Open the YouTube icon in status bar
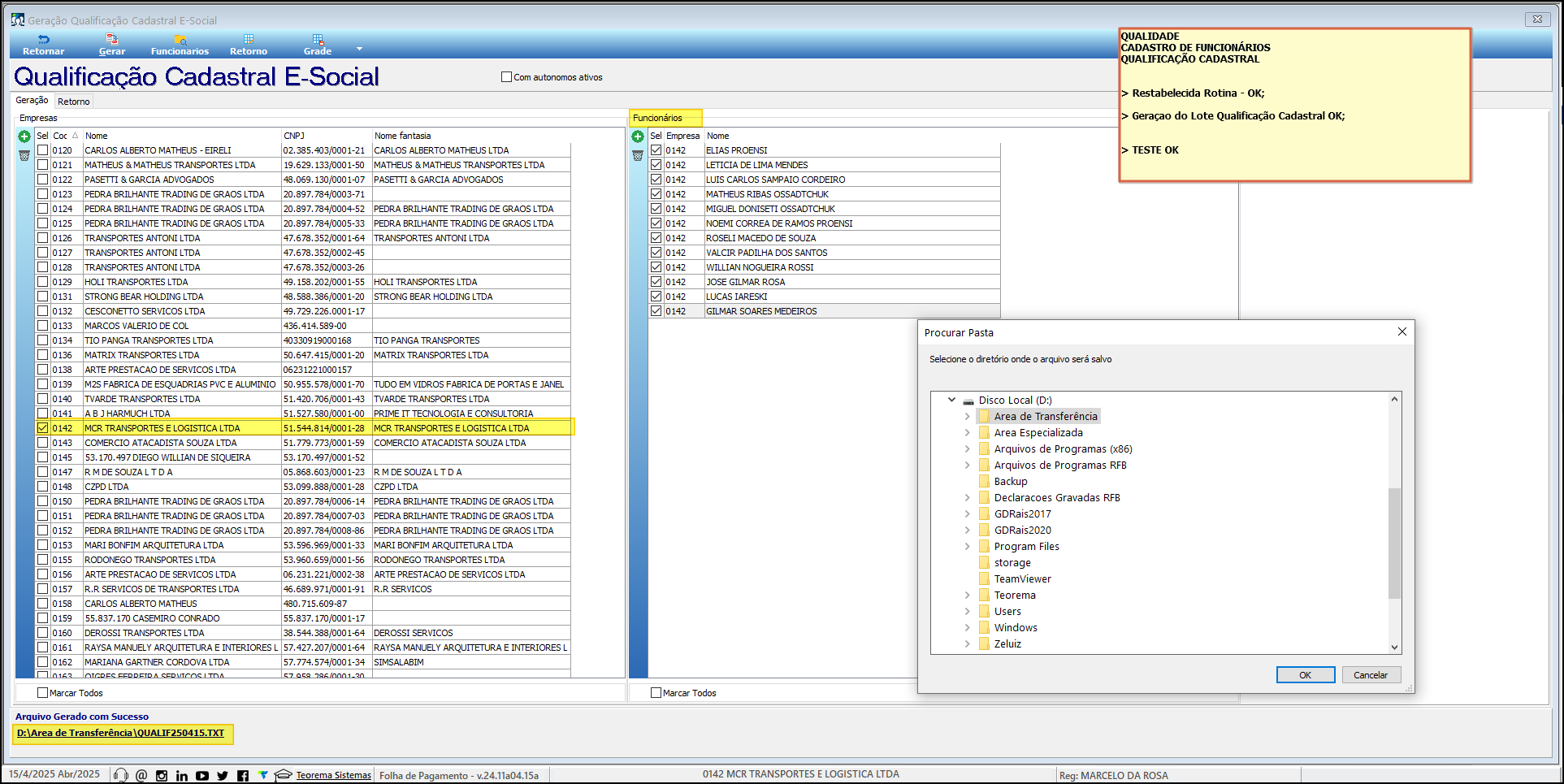 (x=202, y=775)
